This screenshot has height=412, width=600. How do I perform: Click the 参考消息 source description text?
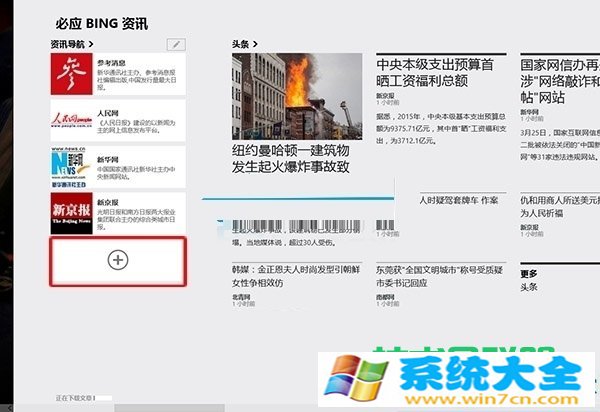click(x=137, y=80)
